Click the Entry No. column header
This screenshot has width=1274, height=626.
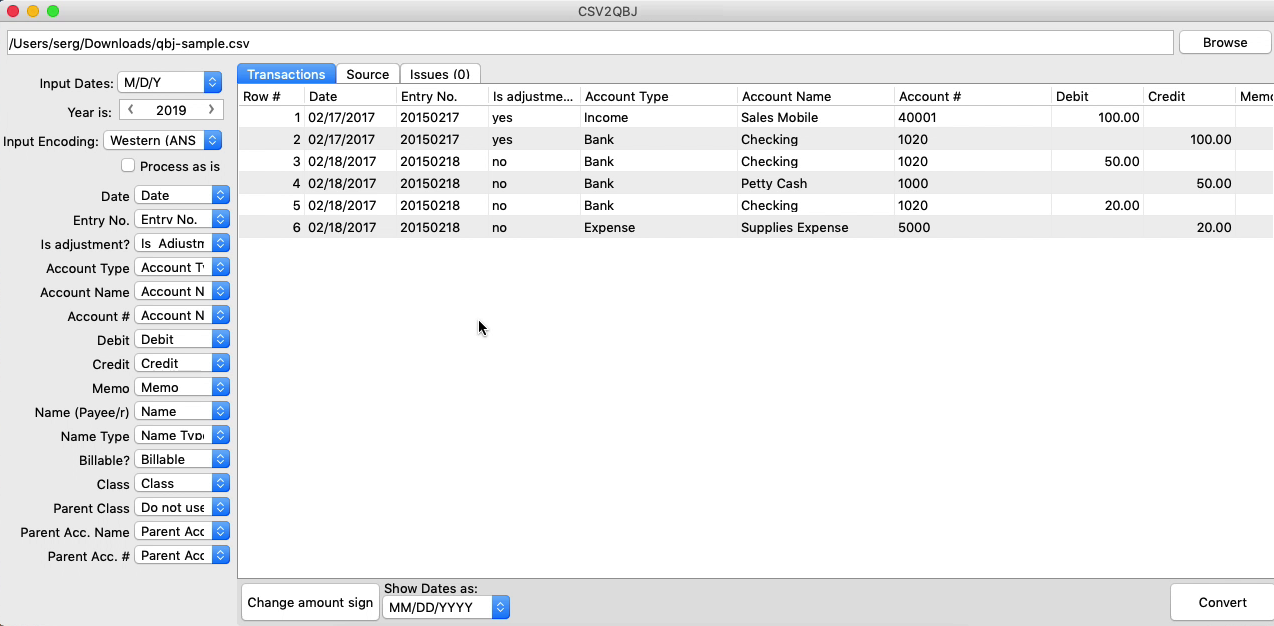[442, 96]
